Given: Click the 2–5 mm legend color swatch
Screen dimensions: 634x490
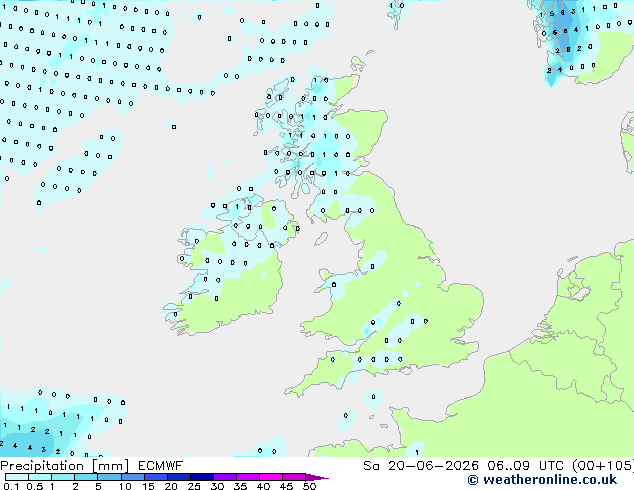Looking at the screenshot, I should click(86, 477).
